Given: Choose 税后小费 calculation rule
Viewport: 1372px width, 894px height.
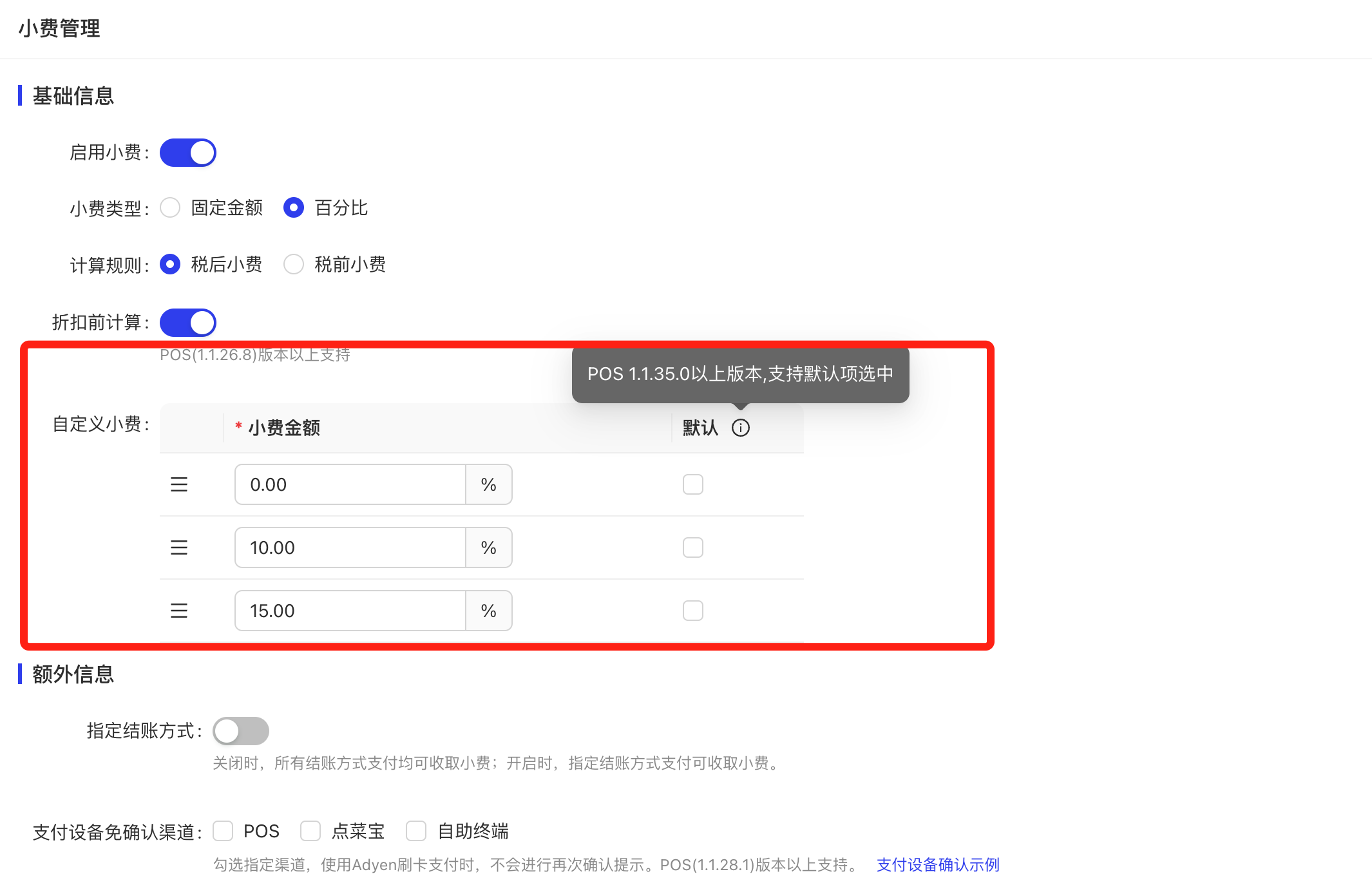Looking at the screenshot, I should click(170, 265).
